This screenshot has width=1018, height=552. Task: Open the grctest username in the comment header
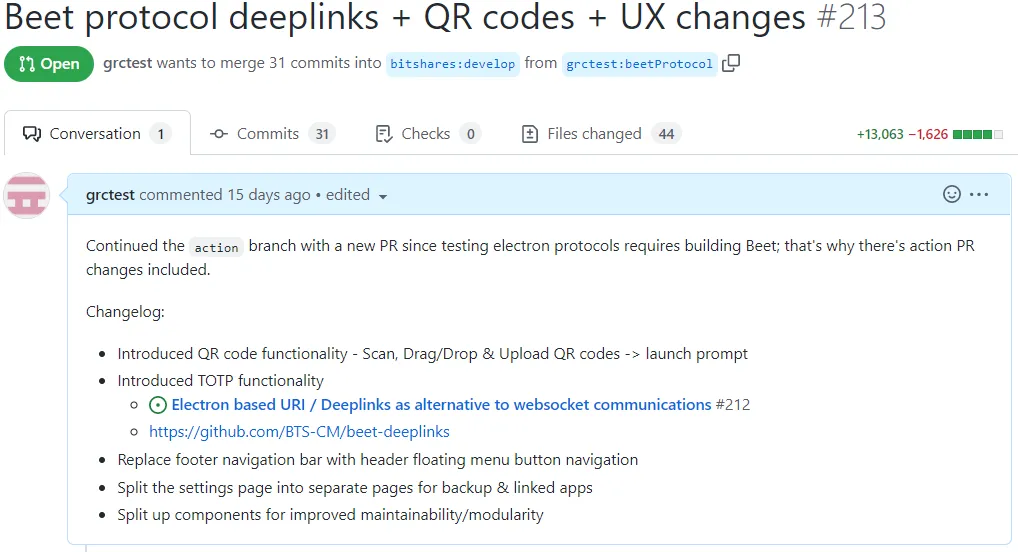pos(110,195)
